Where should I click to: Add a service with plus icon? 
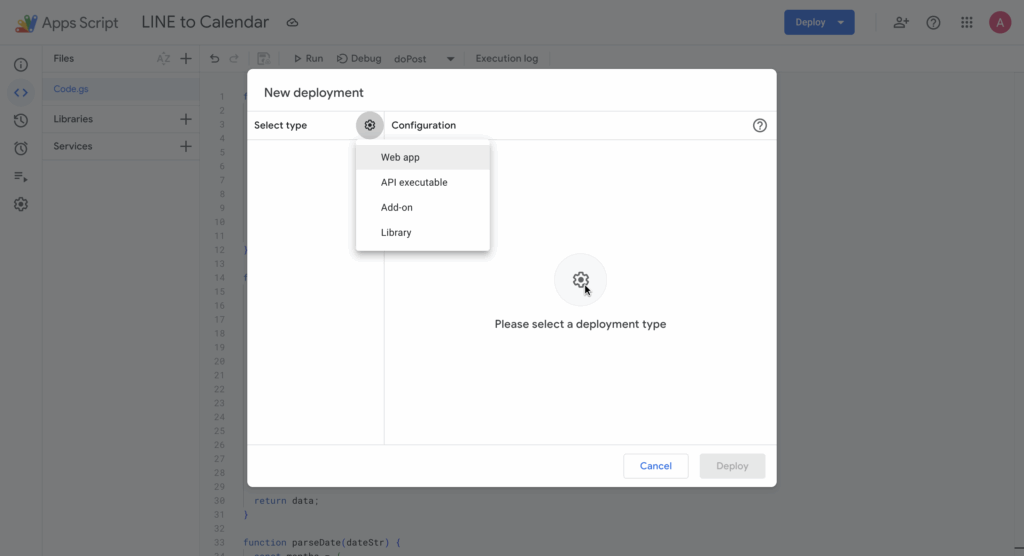point(185,146)
